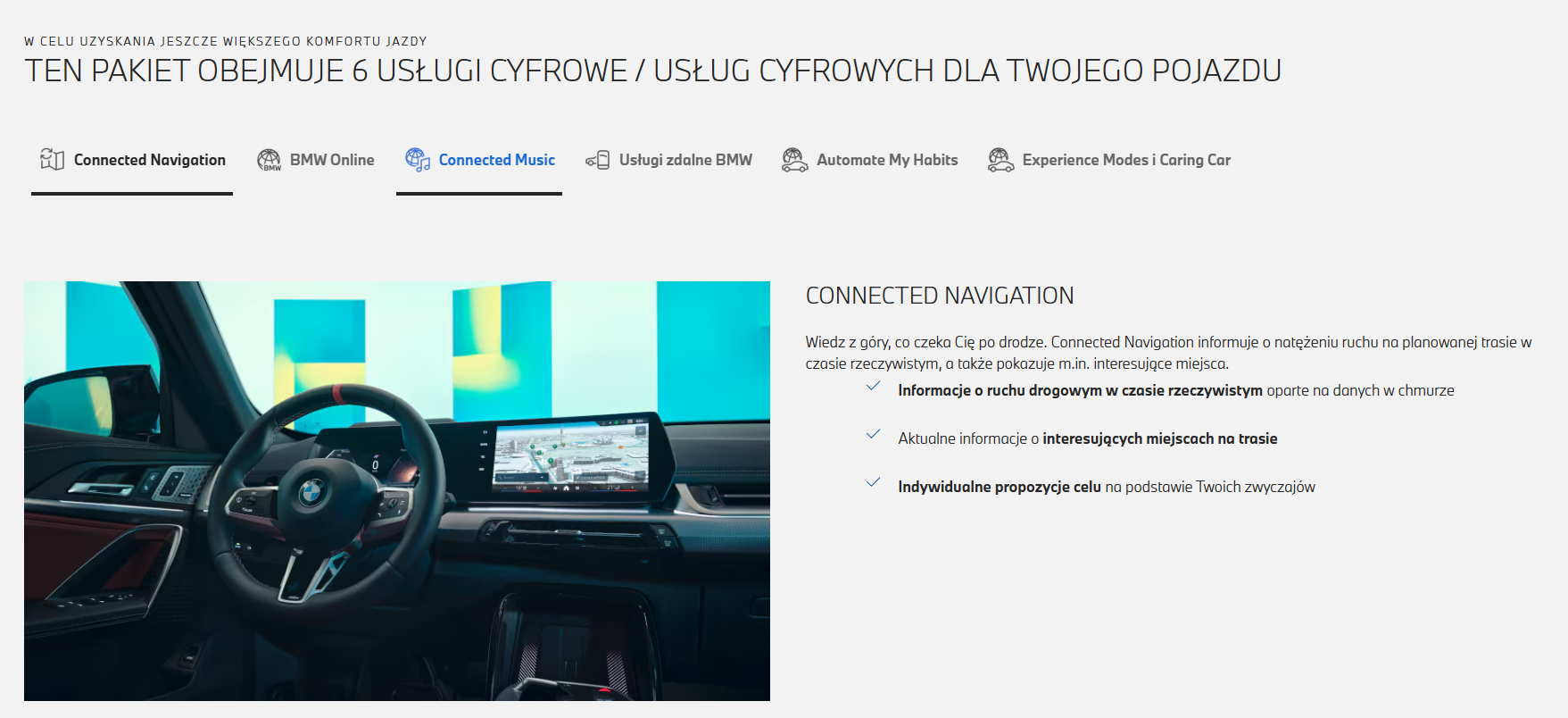
Task: Click the BMW Online globe icon
Action: coord(269,160)
